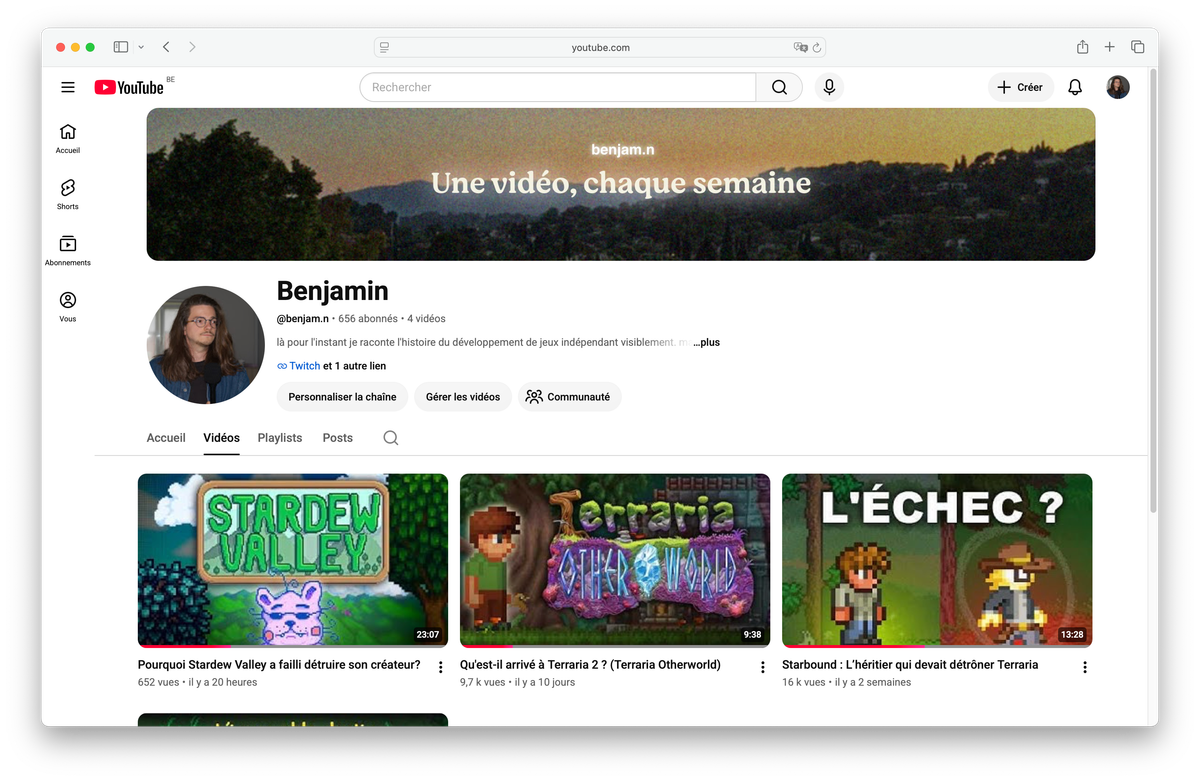
Task: Click the Créer button
Action: (1021, 87)
